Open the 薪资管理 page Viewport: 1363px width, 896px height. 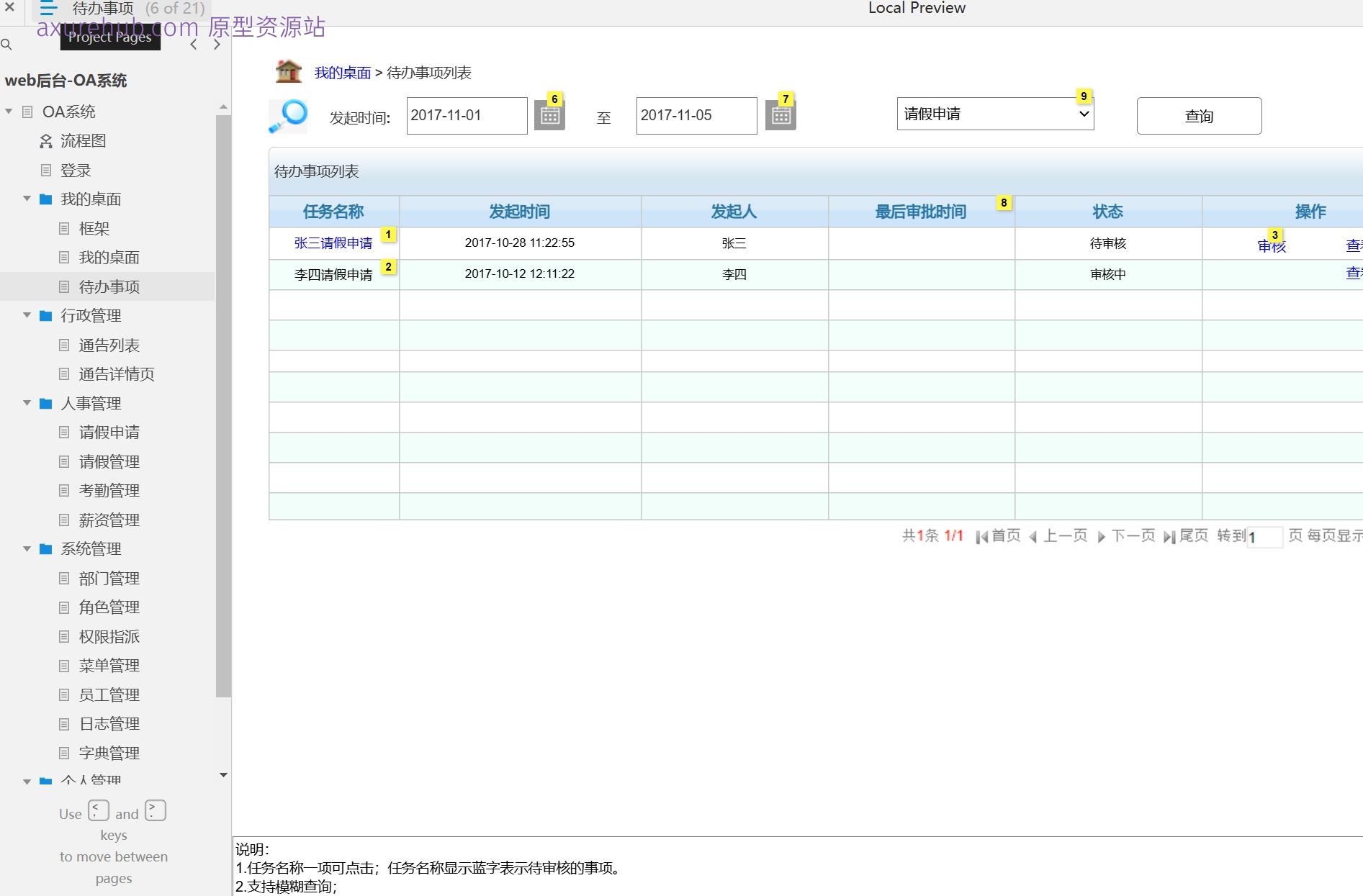pos(109,520)
